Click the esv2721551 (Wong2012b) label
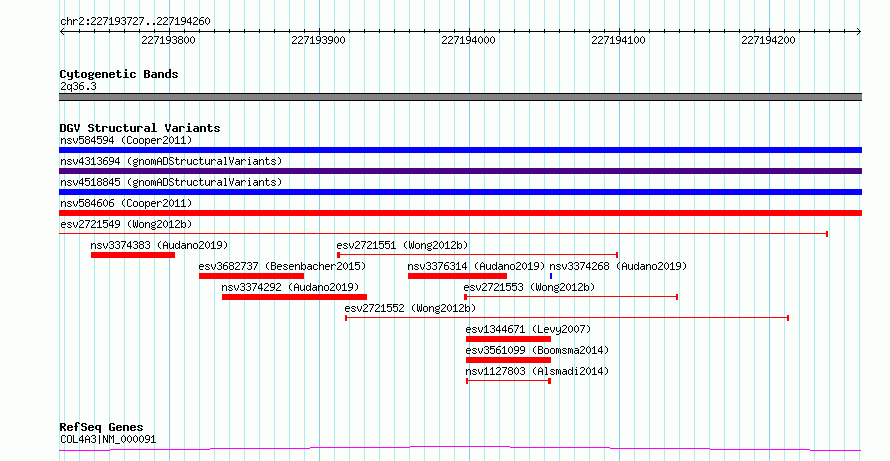The image size is (890, 461). pos(402,245)
